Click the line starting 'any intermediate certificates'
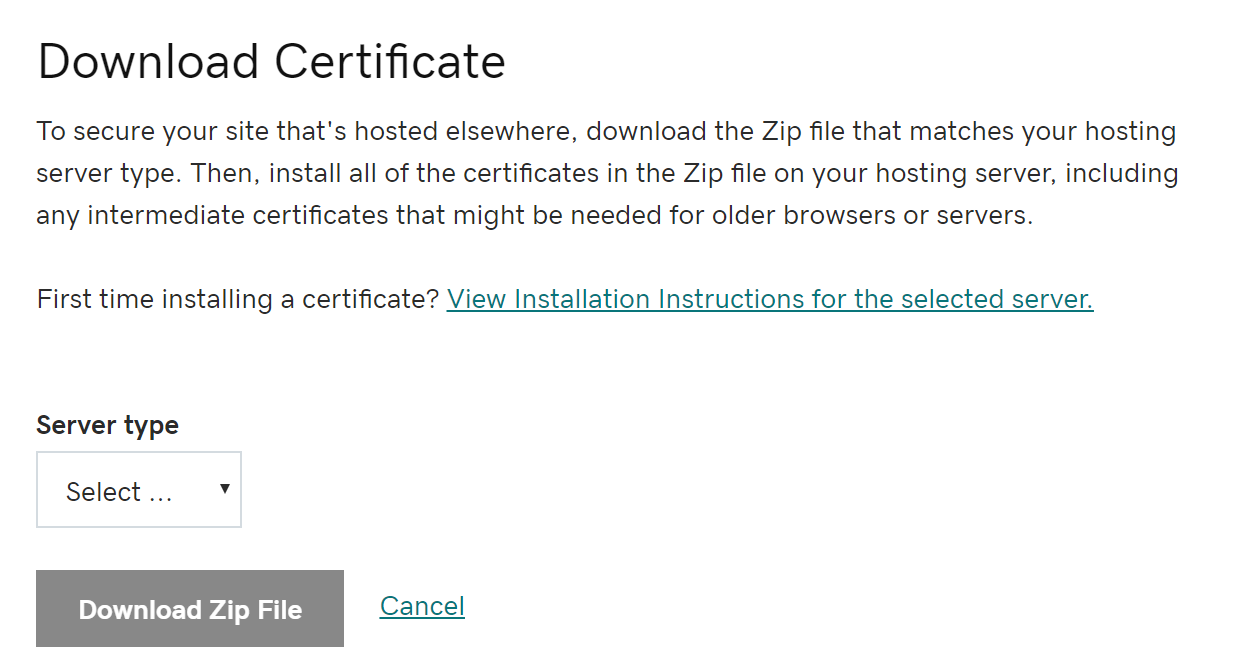This screenshot has width=1238, height=658. pyautogui.click(x=534, y=215)
